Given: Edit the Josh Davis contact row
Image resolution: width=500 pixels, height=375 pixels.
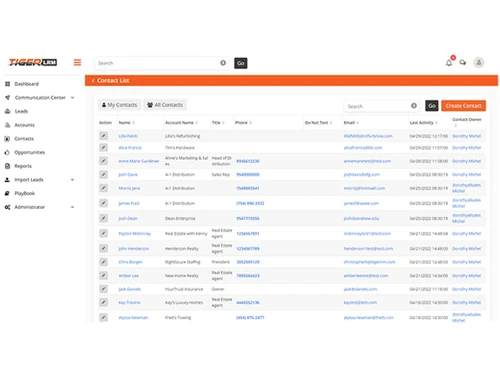Looking at the screenshot, I should click(x=103, y=174).
